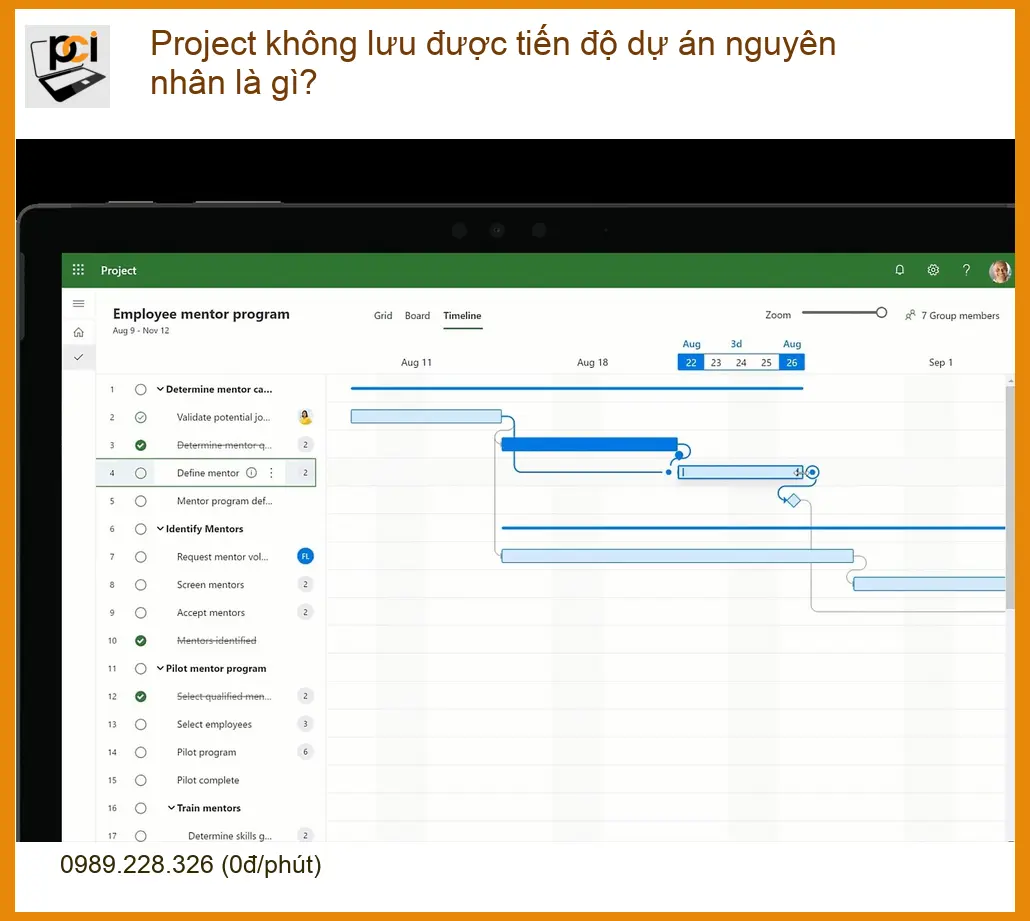This screenshot has width=1030, height=921.
Task: Click the Zoom slider handle
Action: 882,313
